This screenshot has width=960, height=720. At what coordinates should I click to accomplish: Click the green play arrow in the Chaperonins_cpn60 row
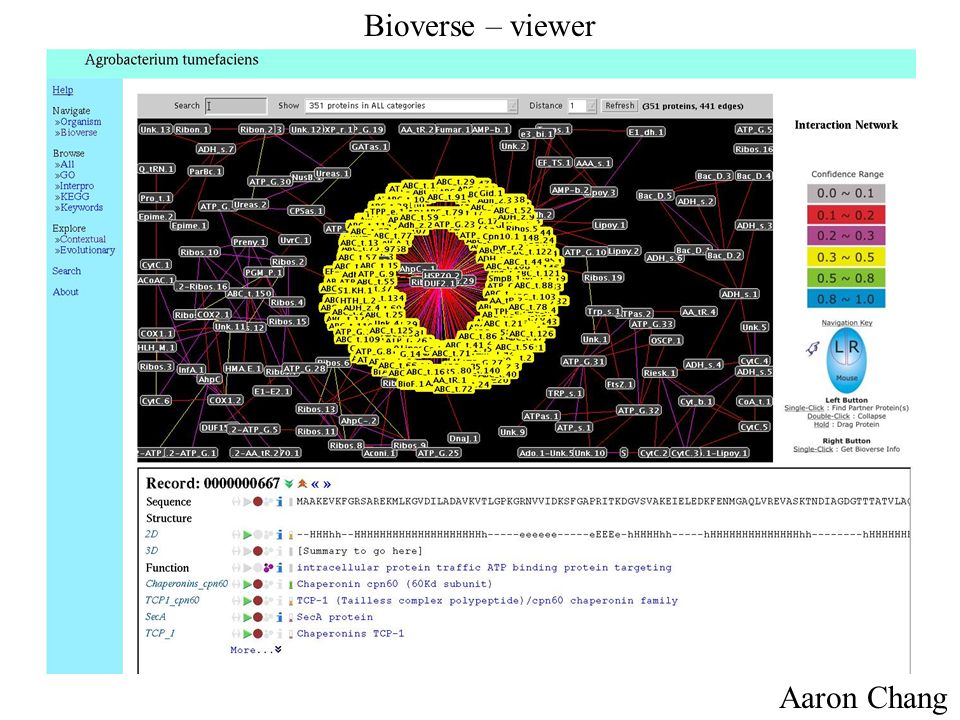(x=247, y=585)
